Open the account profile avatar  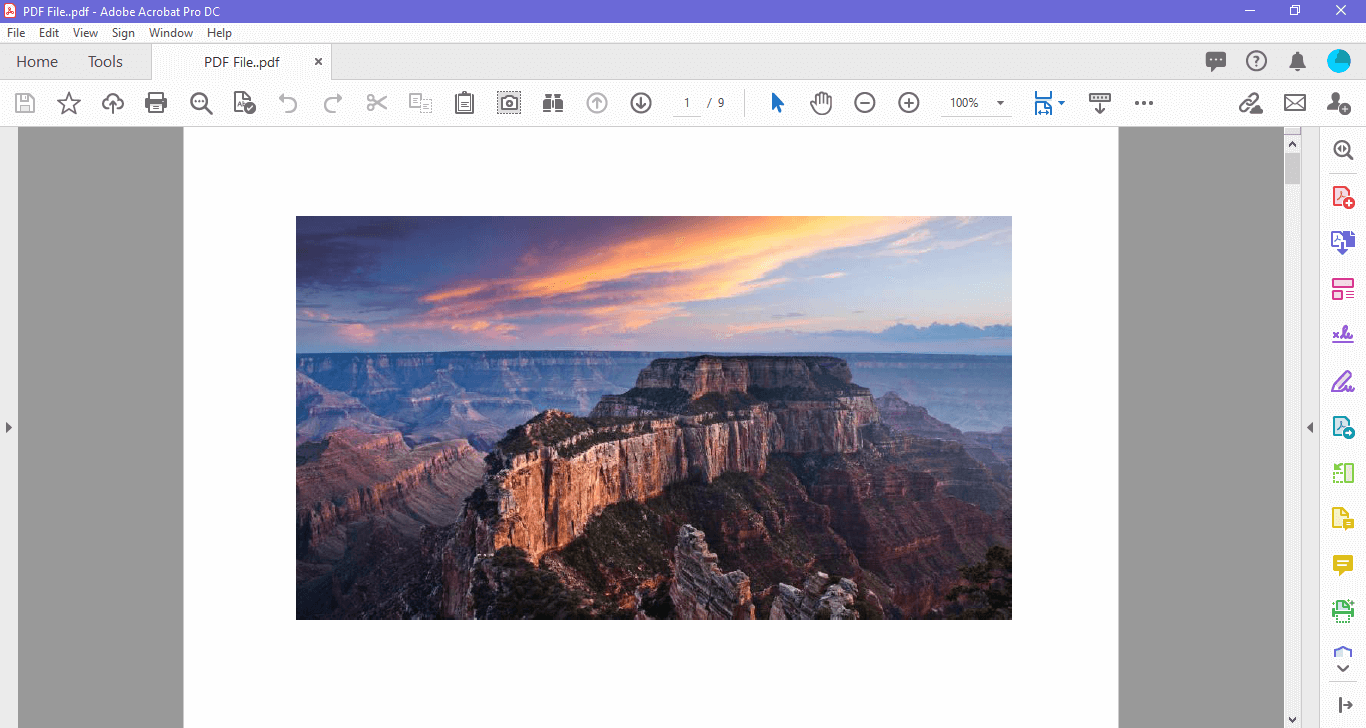[1339, 62]
